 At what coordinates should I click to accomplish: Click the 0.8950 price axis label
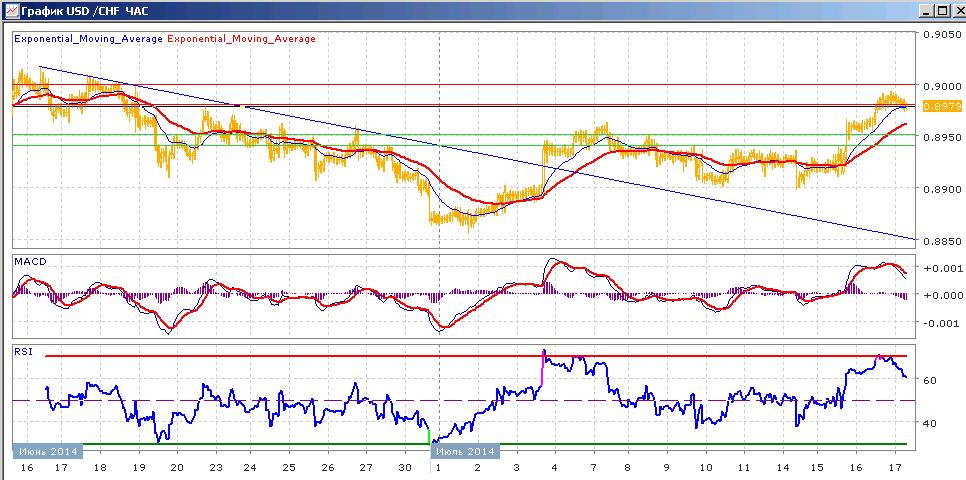pyautogui.click(x=943, y=137)
